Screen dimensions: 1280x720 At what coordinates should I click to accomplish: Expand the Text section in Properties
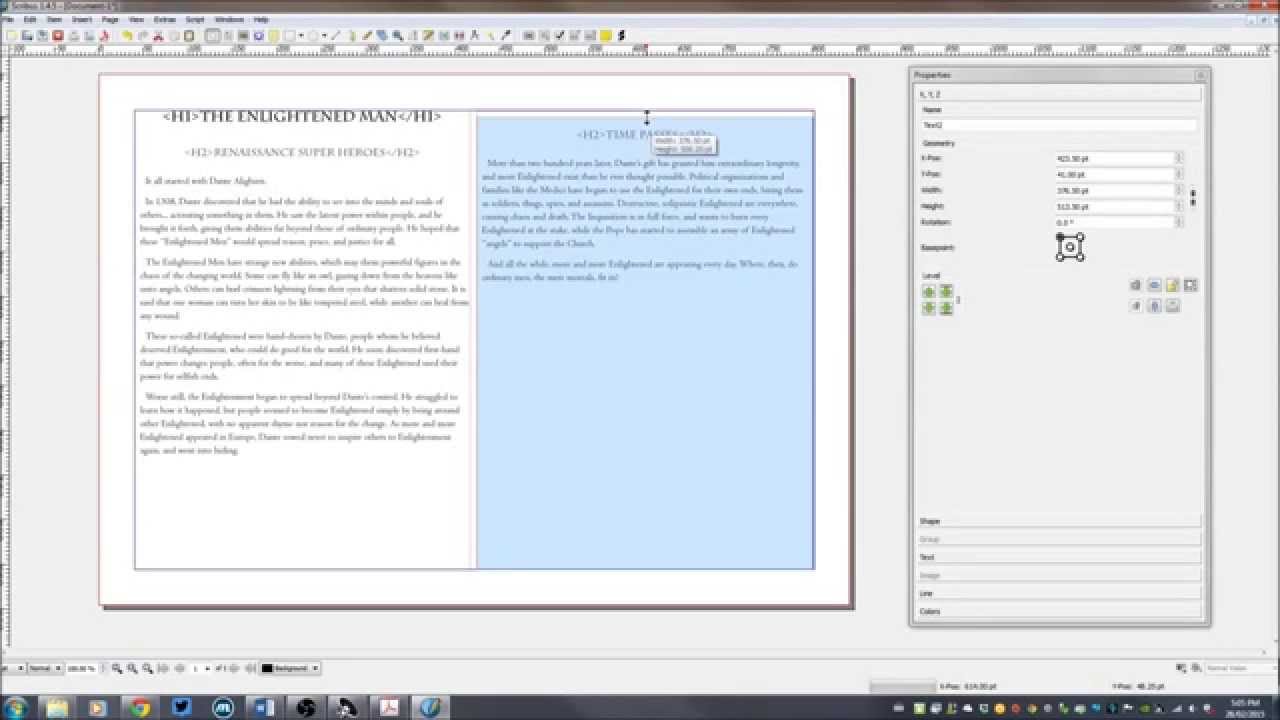1059,557
